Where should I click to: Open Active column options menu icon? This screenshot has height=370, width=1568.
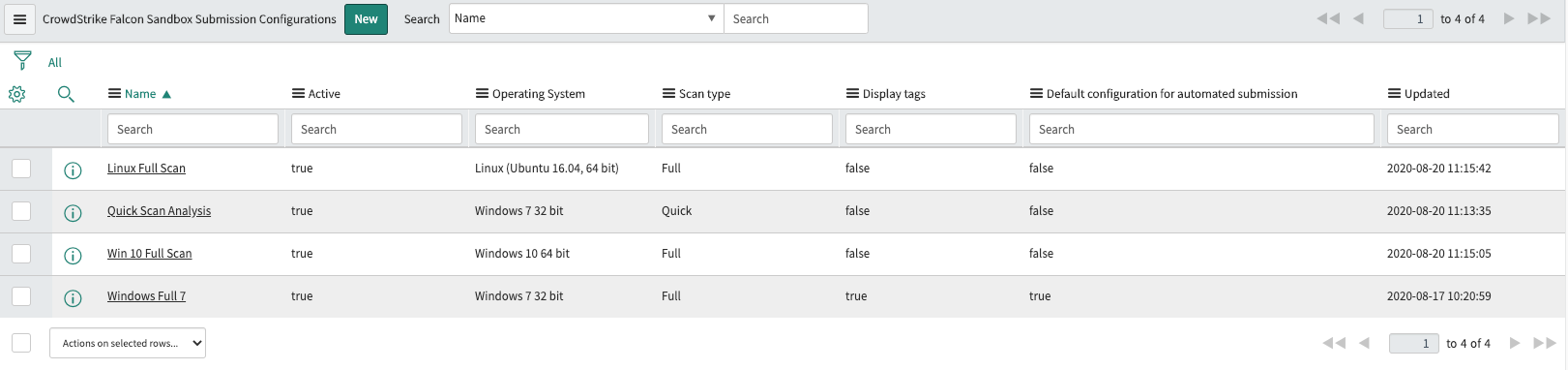(x=298, y=94)
